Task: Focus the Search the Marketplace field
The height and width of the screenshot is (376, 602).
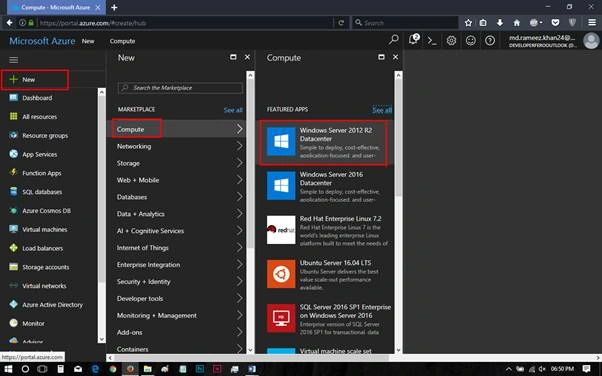Action: point(180,88)
